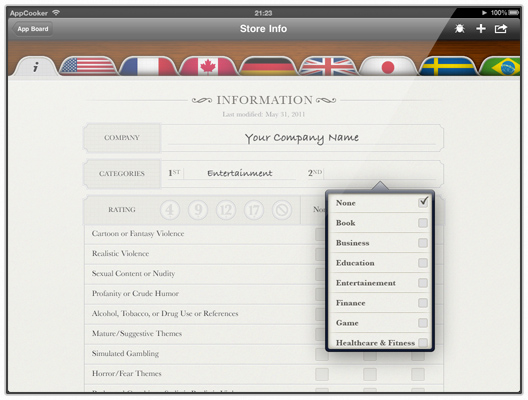Viewport: 528px width, 400px height.
Task: Tap the share export icon
Action: 501,29
